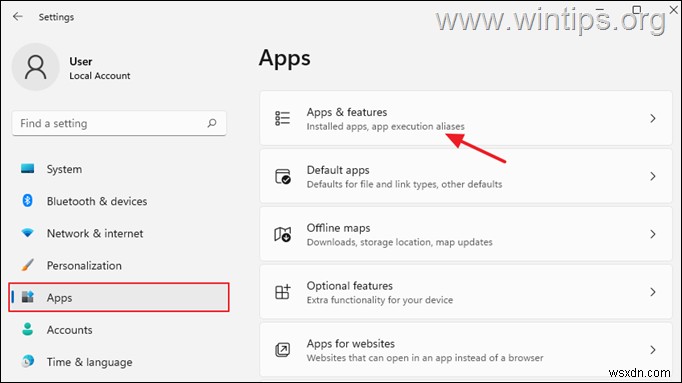682x383 pixels.
Task: Open Optional features page
Action: pos(466,292)
